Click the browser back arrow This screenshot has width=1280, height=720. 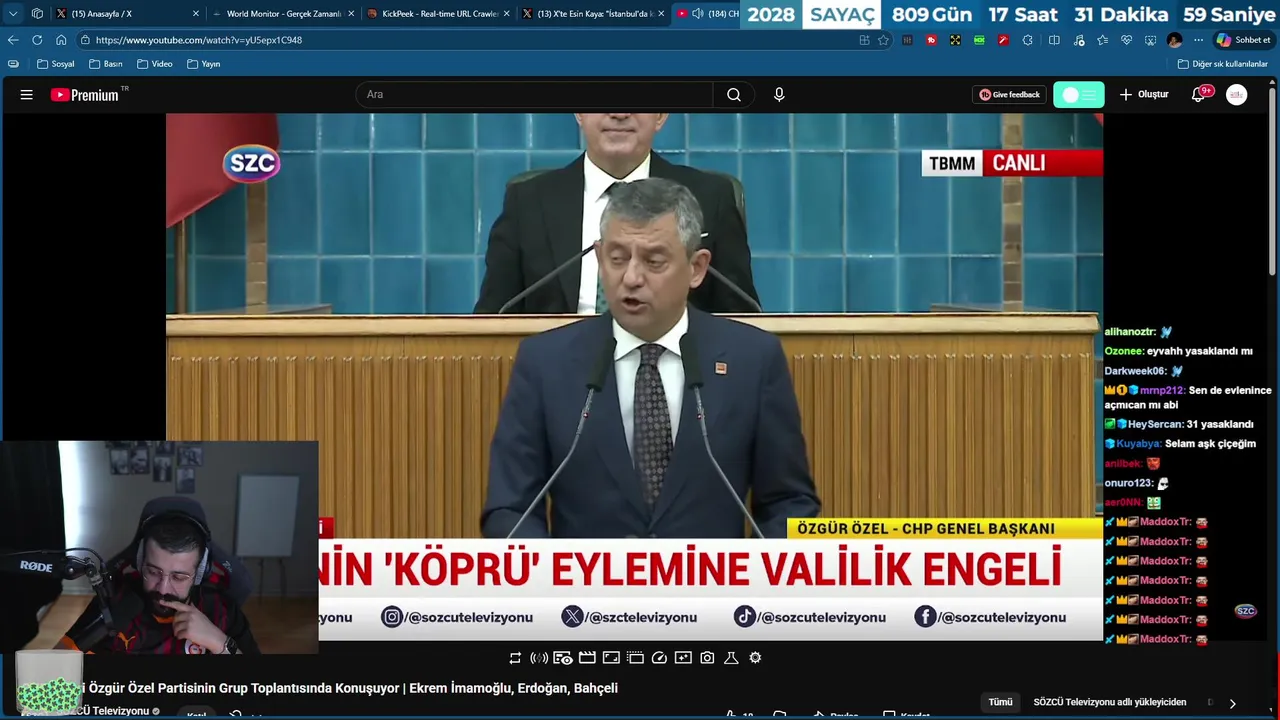point(13,40)
